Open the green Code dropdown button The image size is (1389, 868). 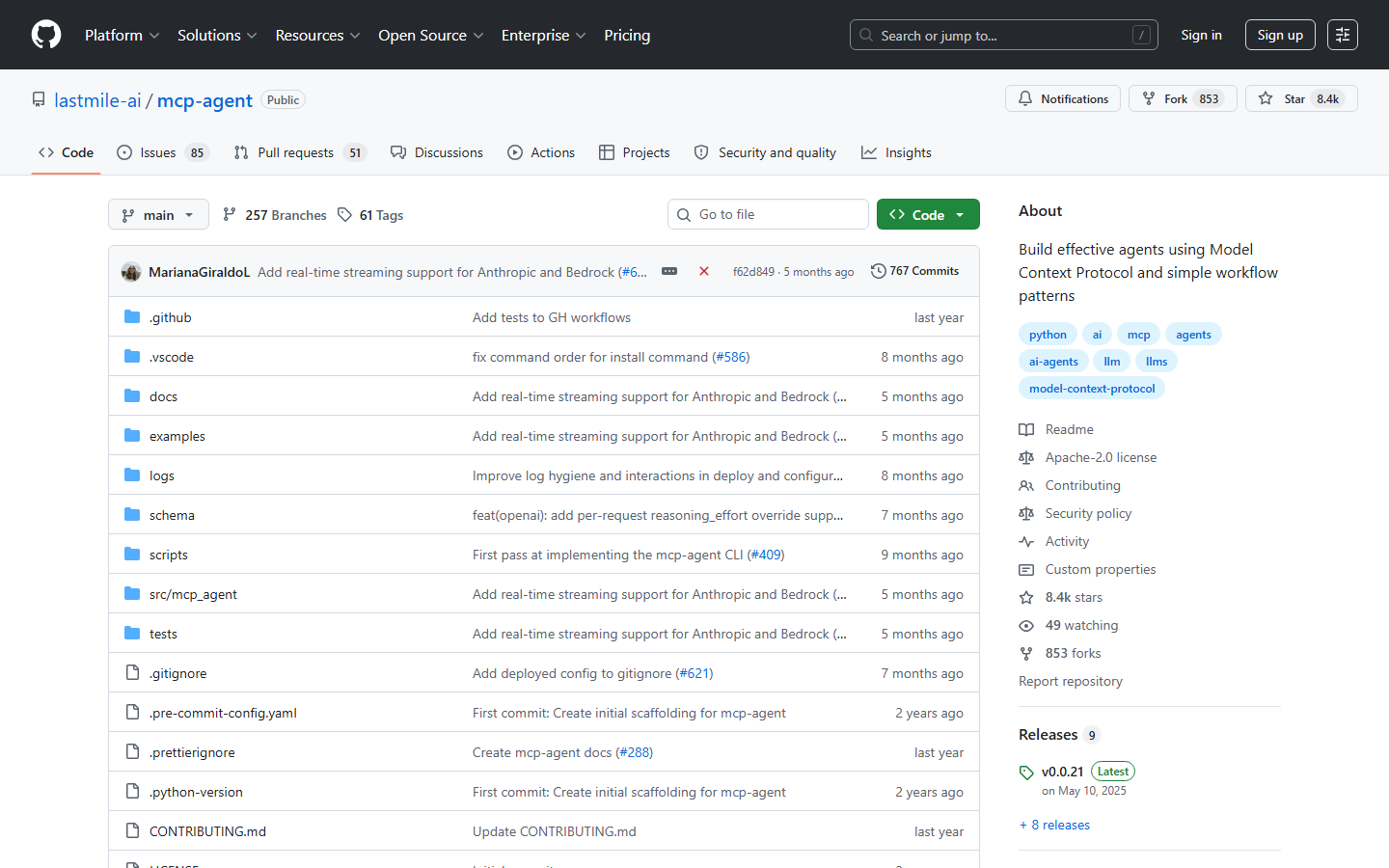tap(928, 214)
